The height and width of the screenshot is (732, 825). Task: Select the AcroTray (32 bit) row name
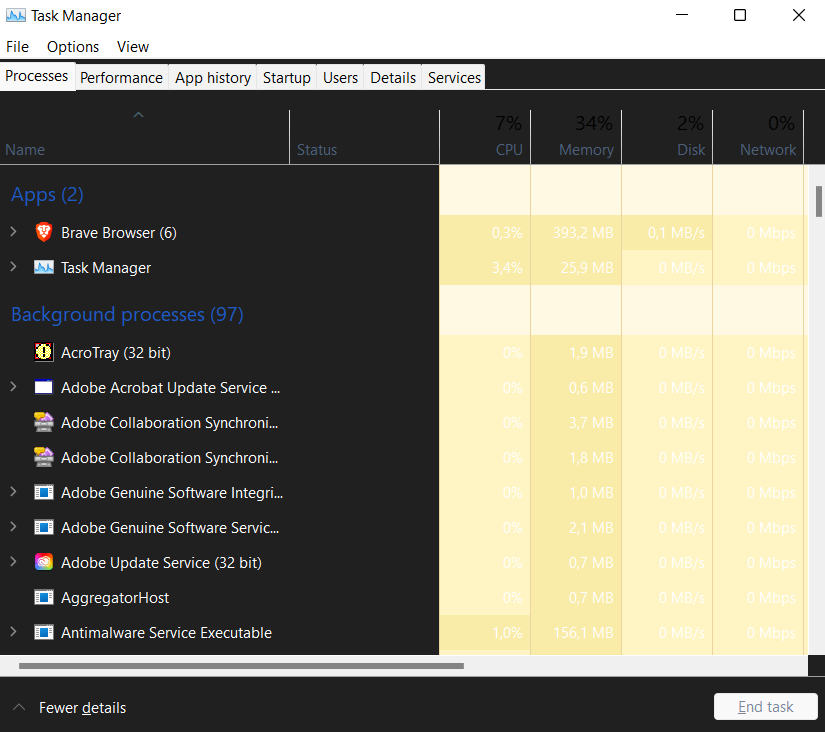116,353
